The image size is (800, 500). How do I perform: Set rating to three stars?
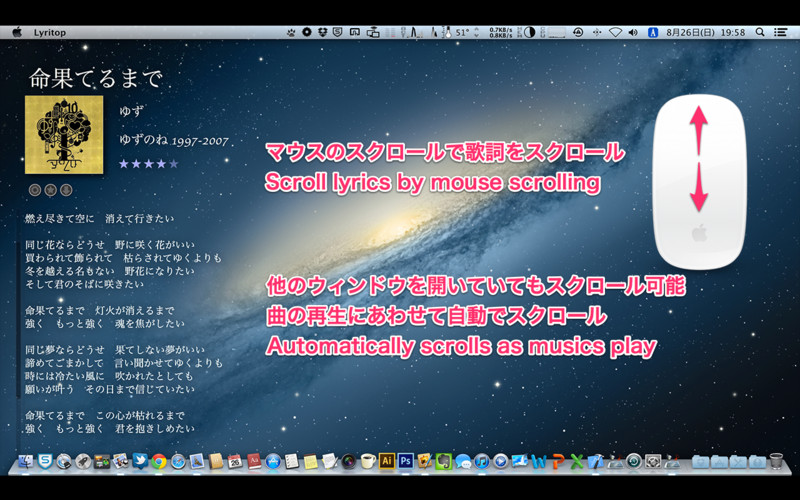(148, 164)
